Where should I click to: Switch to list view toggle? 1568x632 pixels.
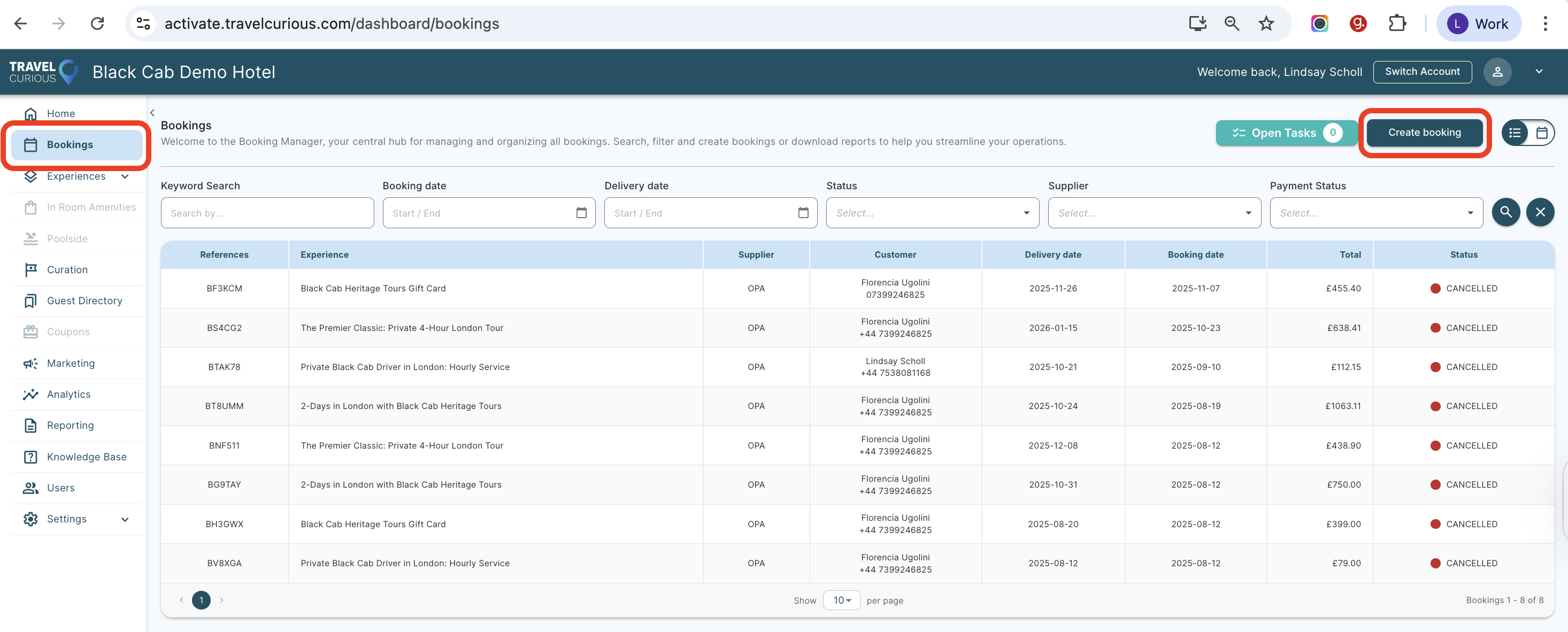tap(1515, 133)
